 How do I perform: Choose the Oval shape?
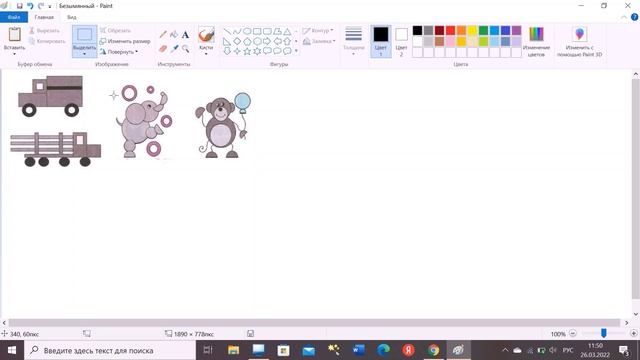coord(247,31)
